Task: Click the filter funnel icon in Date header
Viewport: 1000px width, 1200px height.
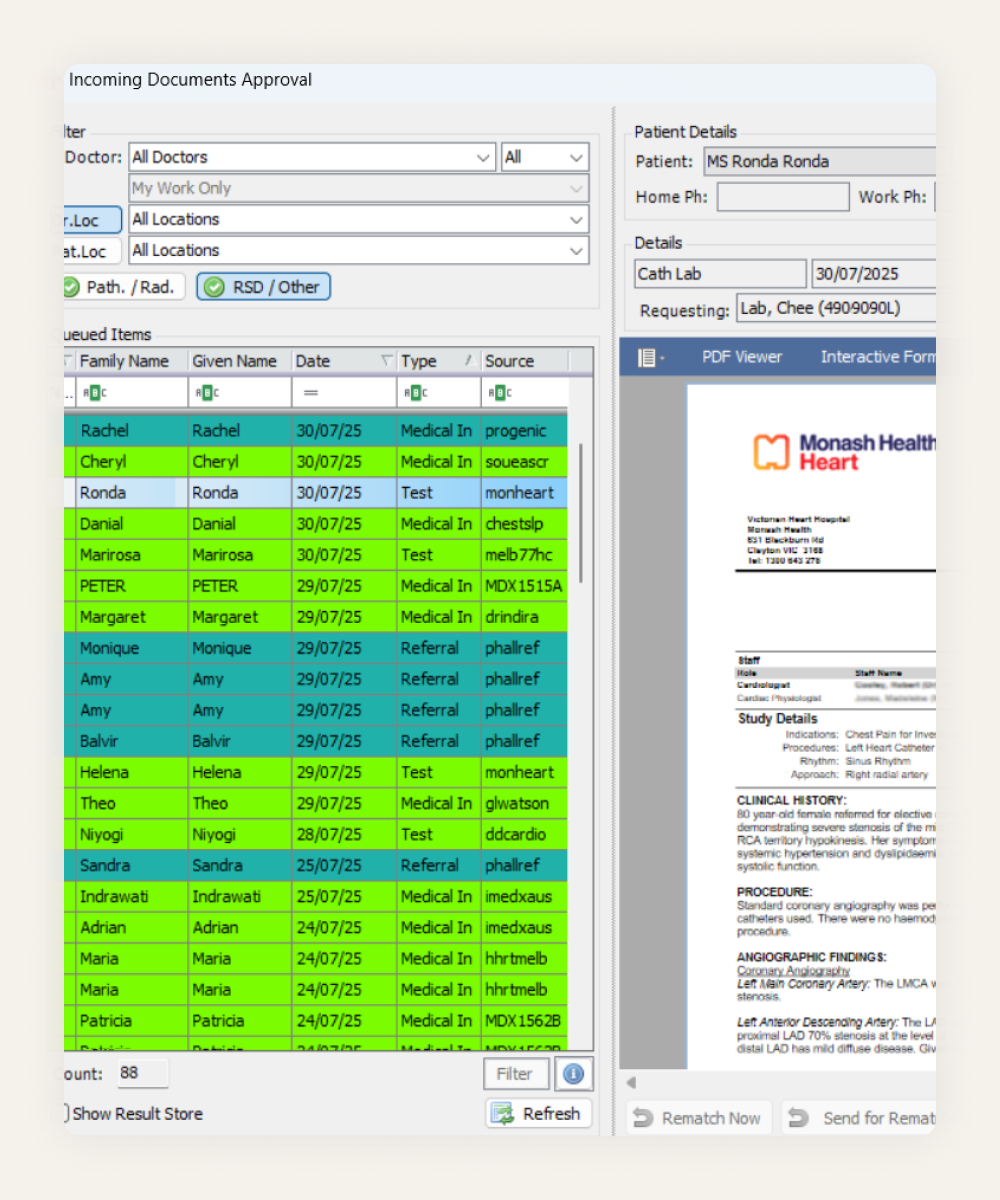Action: (386, 361)
